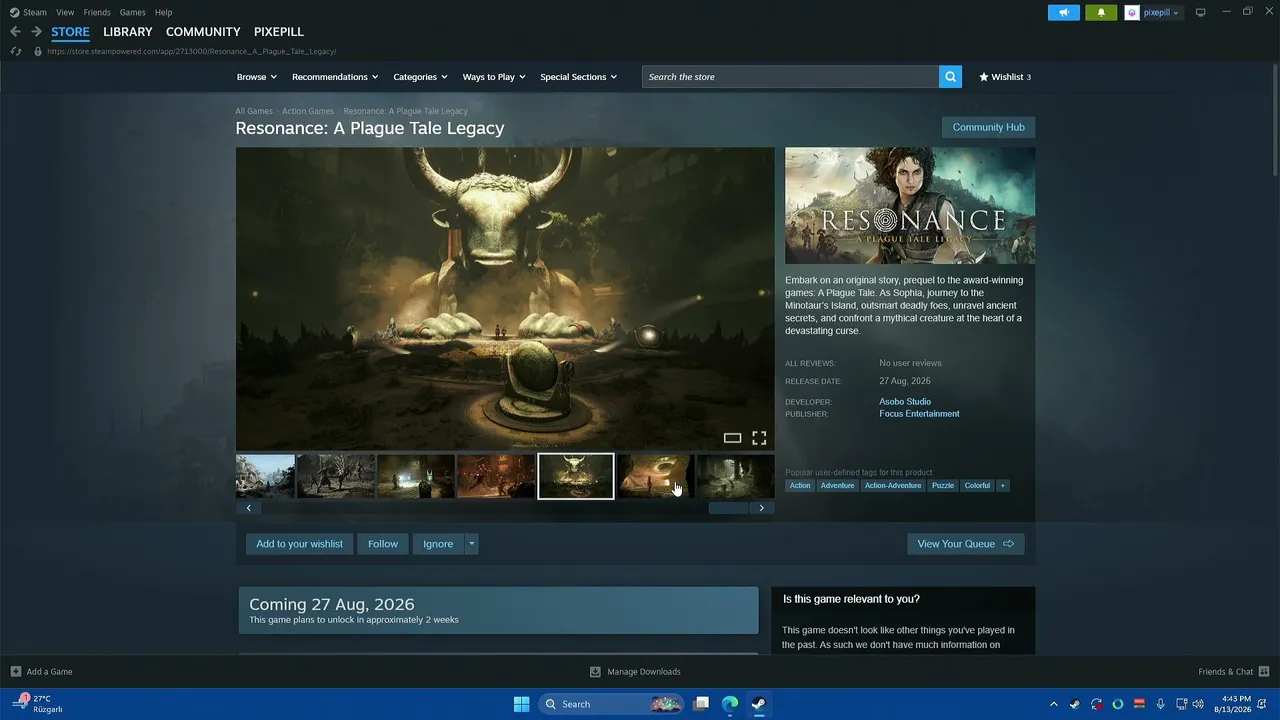Expand the Recommendations dropdown
This screenshot has width=1280, height=720.
[x=335, y=77]
